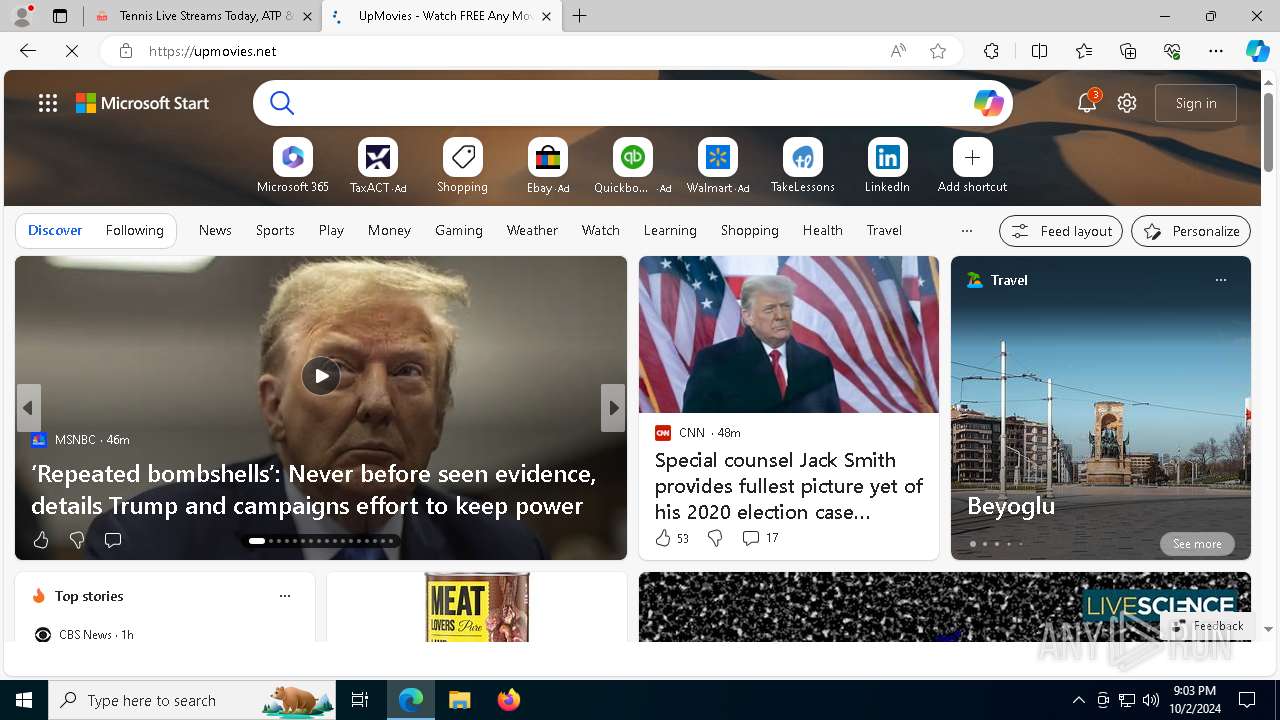1280x720 pixels.
Task: Select the Discover feed tab
Action: (x=55, y=230)
